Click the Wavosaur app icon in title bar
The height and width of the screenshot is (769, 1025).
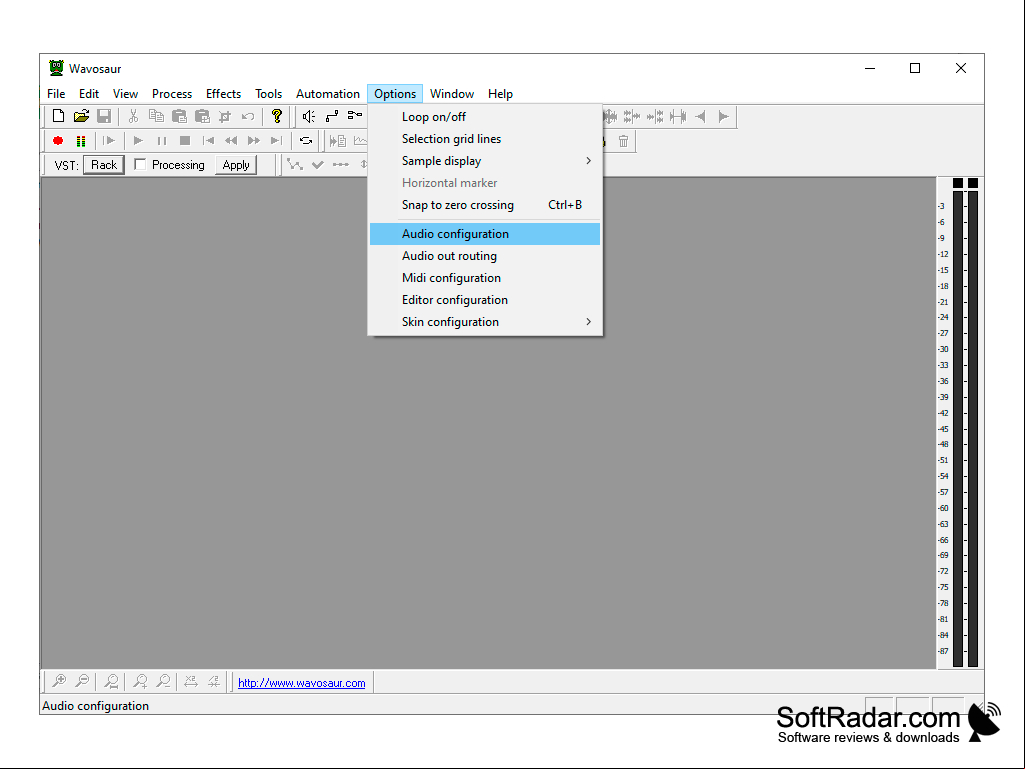(57, 68)
